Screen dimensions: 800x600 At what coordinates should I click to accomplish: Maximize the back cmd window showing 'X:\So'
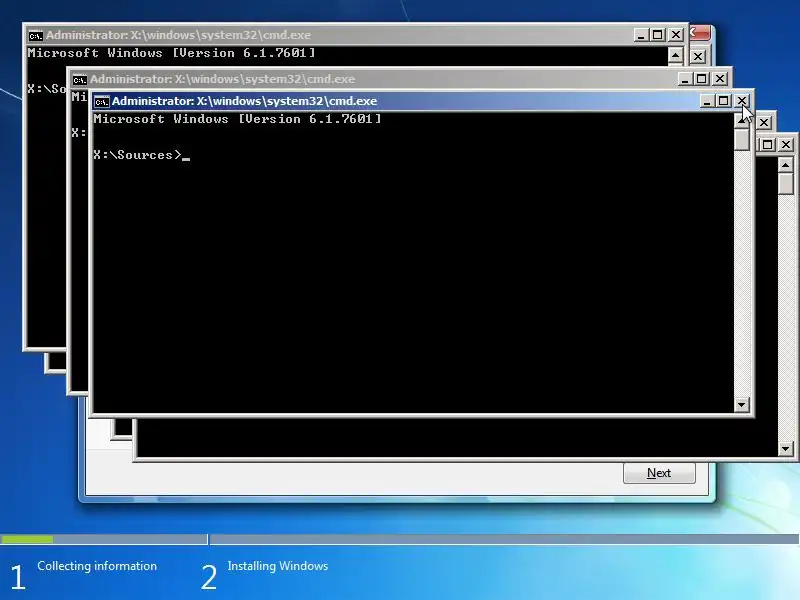658,35
